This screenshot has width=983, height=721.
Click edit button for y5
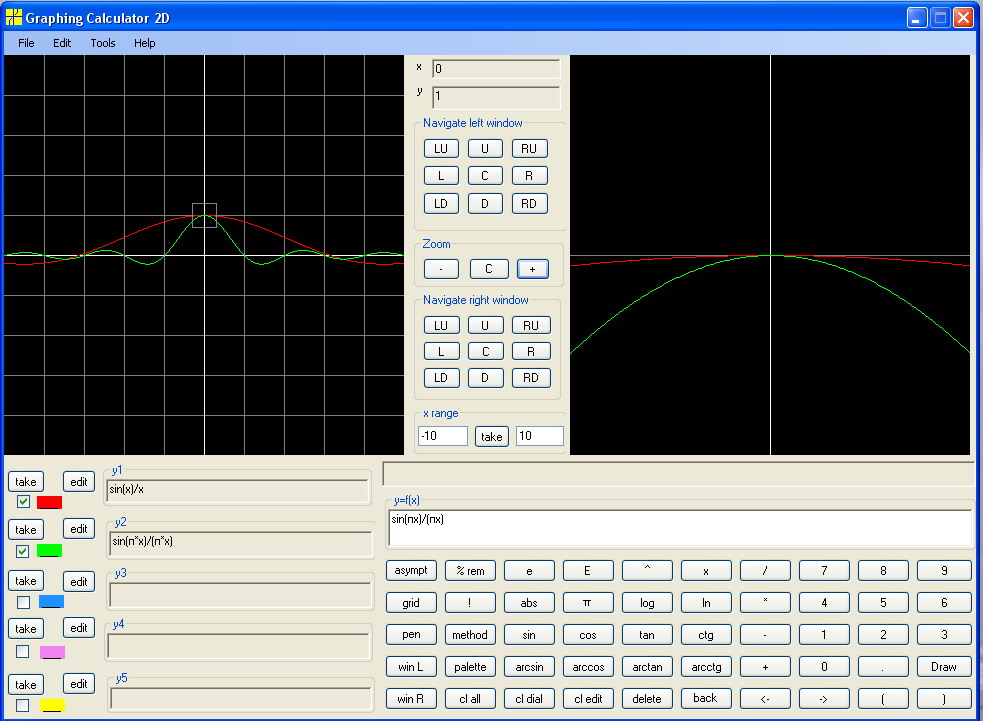pyautogui.click(x=78, y=683)
